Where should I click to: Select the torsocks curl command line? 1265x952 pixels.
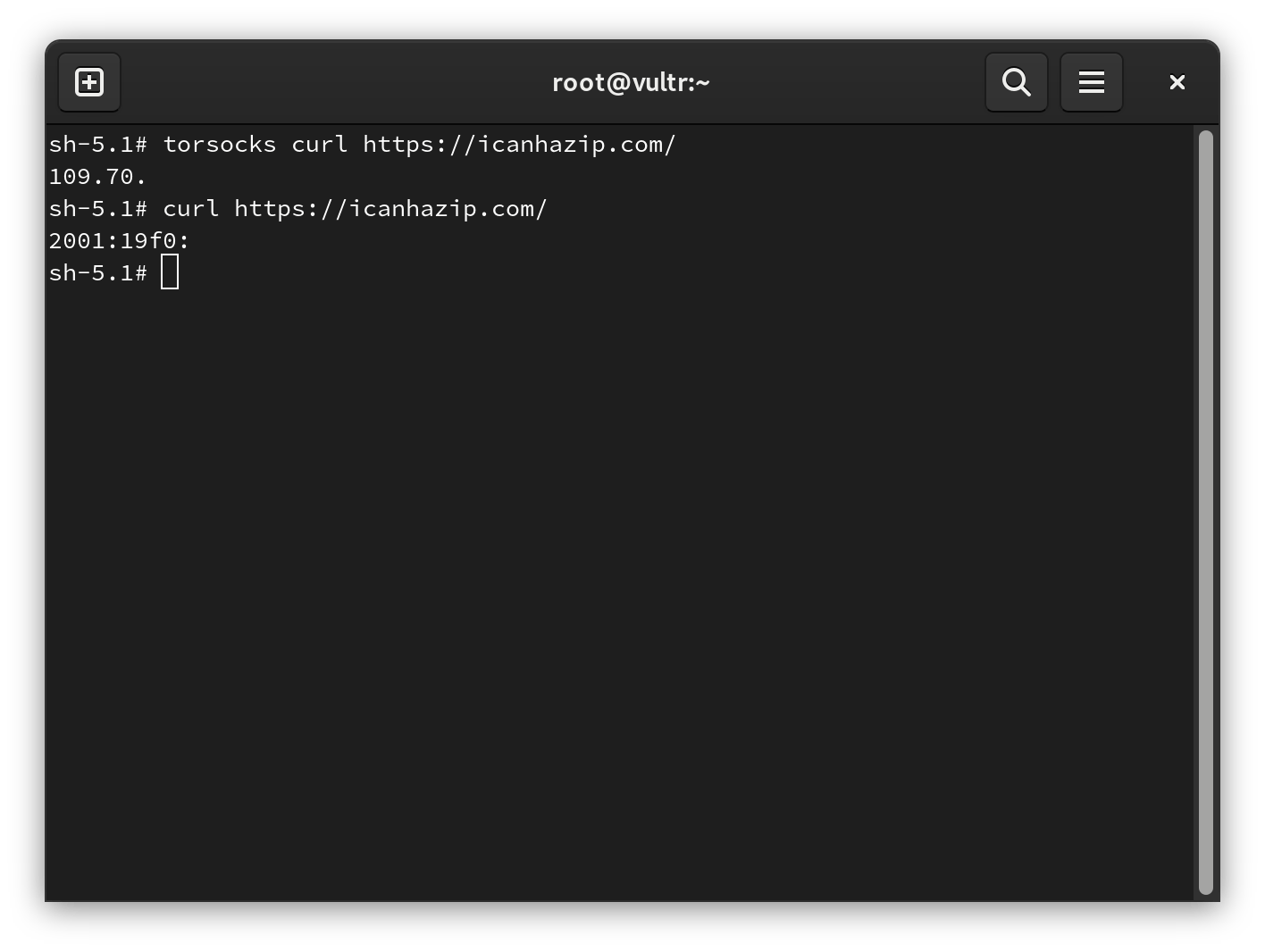[x=362, y=144]
